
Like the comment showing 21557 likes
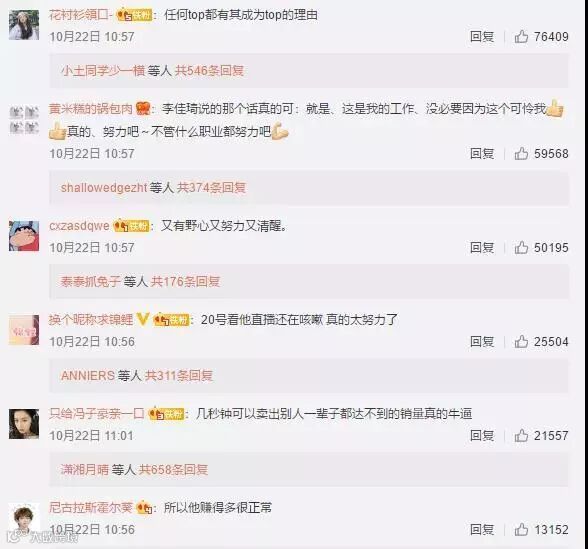coord(521,436)
